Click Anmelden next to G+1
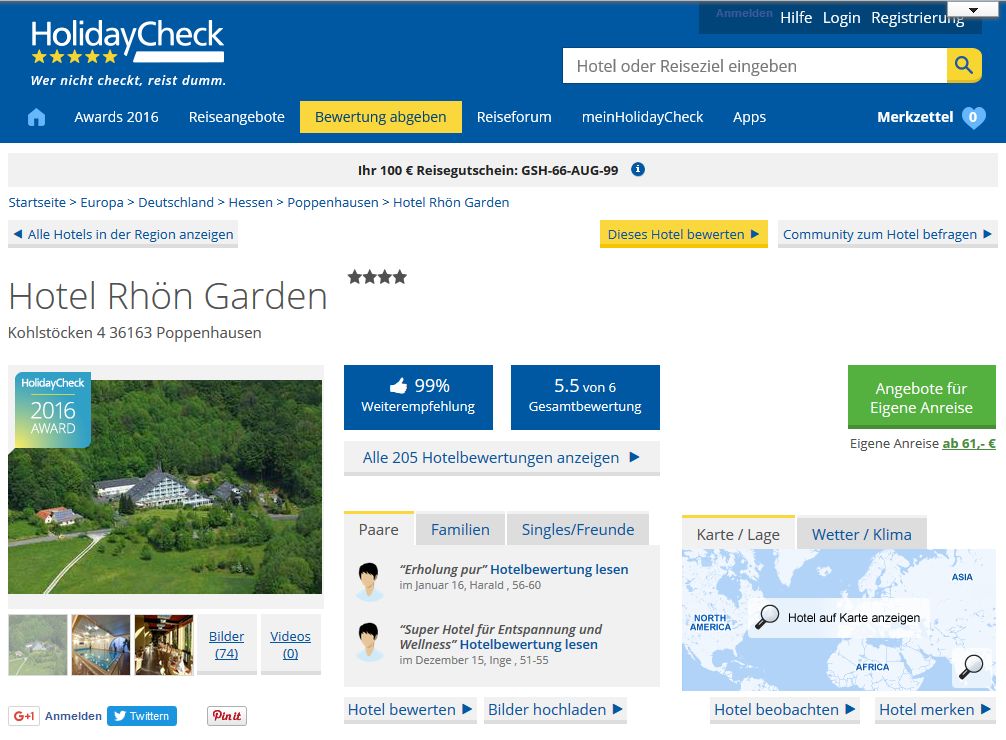The height and width of the screenshot is (740, 1006). click(73, 716)
